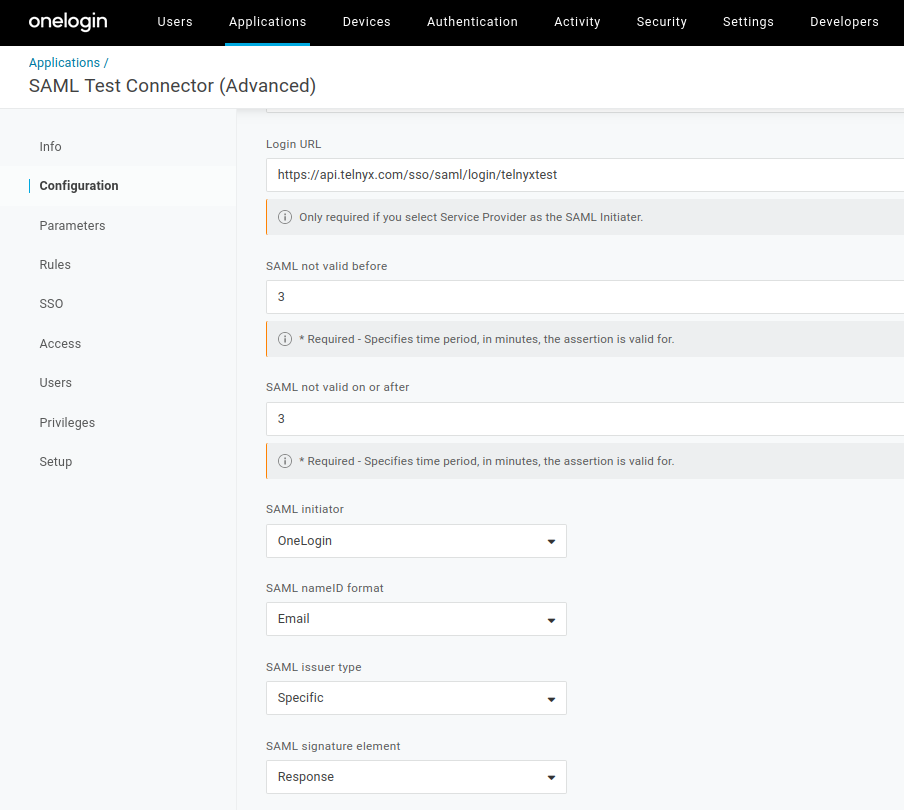The height and width of the screenshot is (810, 904).
Task: Open the Applications top menu
Action: point(268,22)
